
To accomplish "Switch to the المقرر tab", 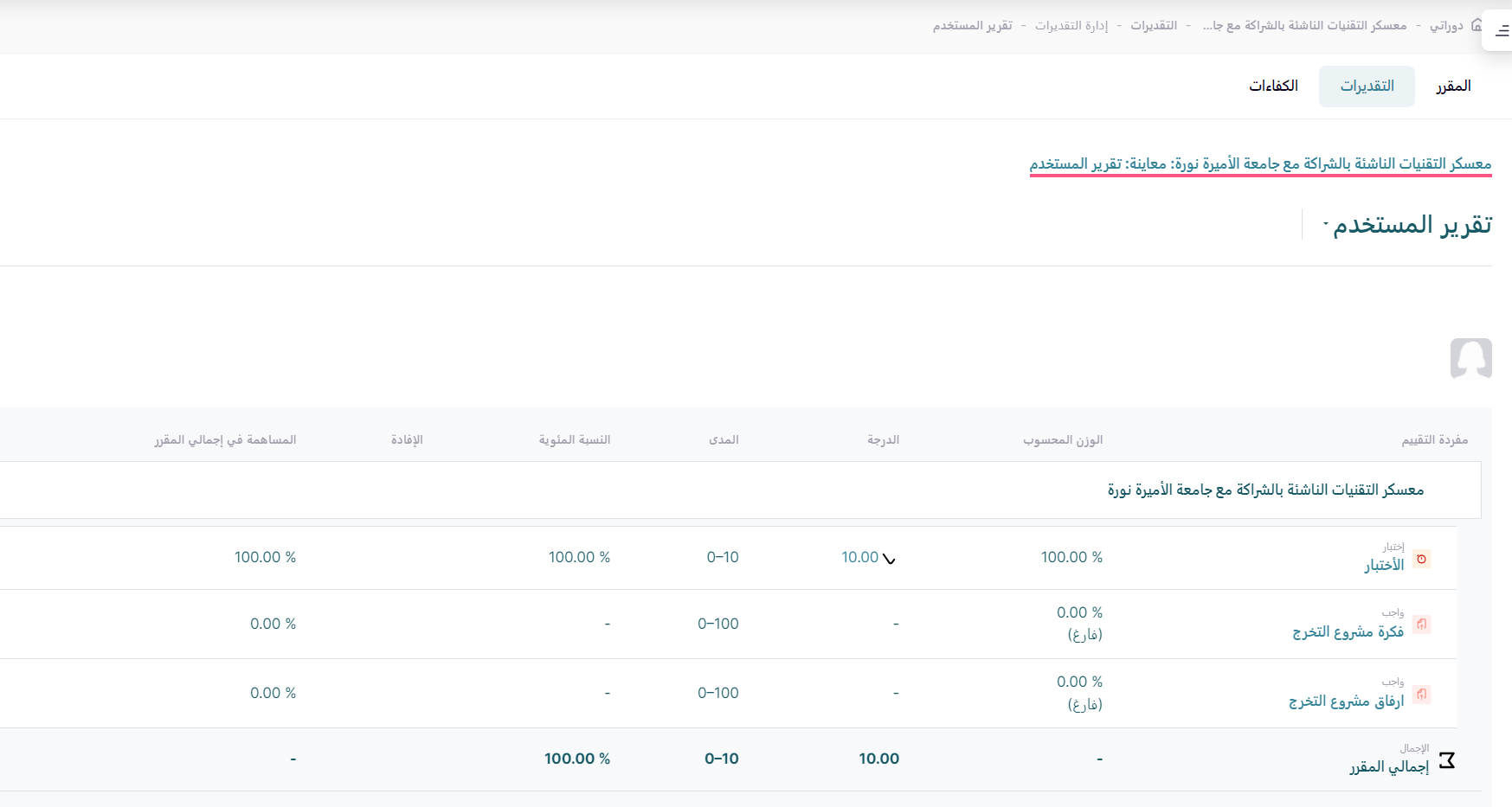I will tap(1453, 86).
